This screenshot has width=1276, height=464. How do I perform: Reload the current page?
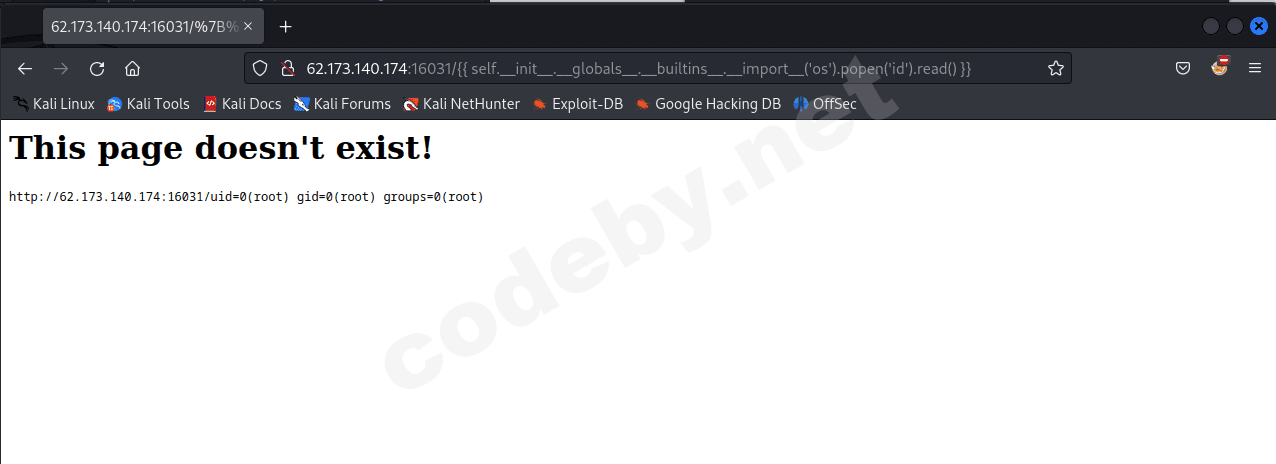97,69
